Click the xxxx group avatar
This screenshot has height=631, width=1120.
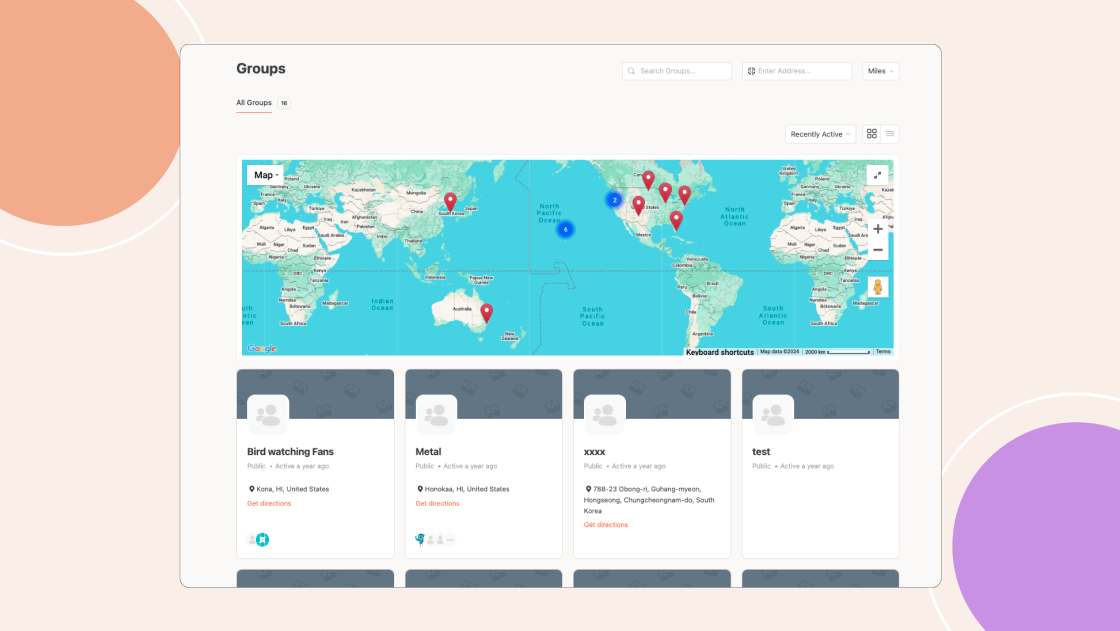coord(604,414)
